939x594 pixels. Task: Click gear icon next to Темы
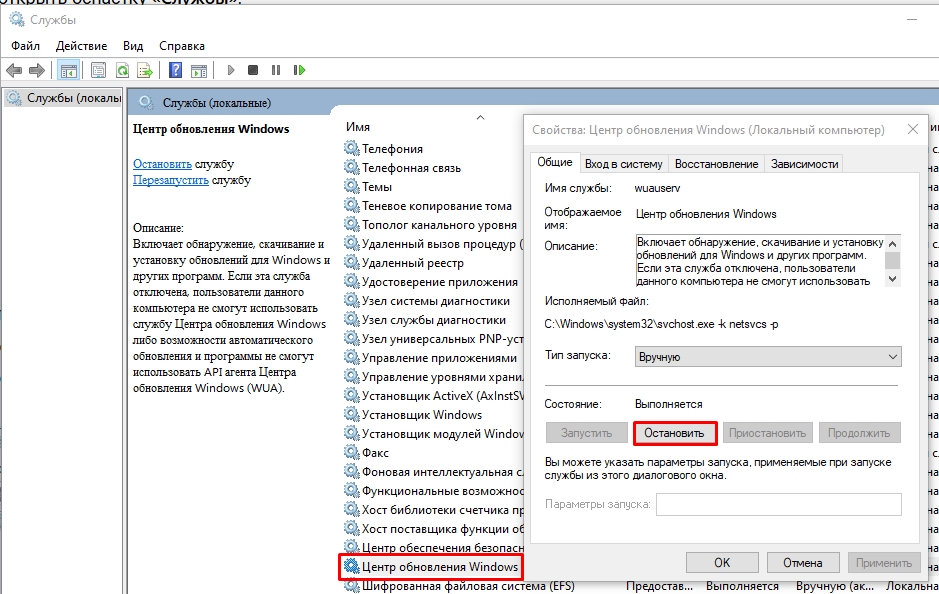point(352,186)
